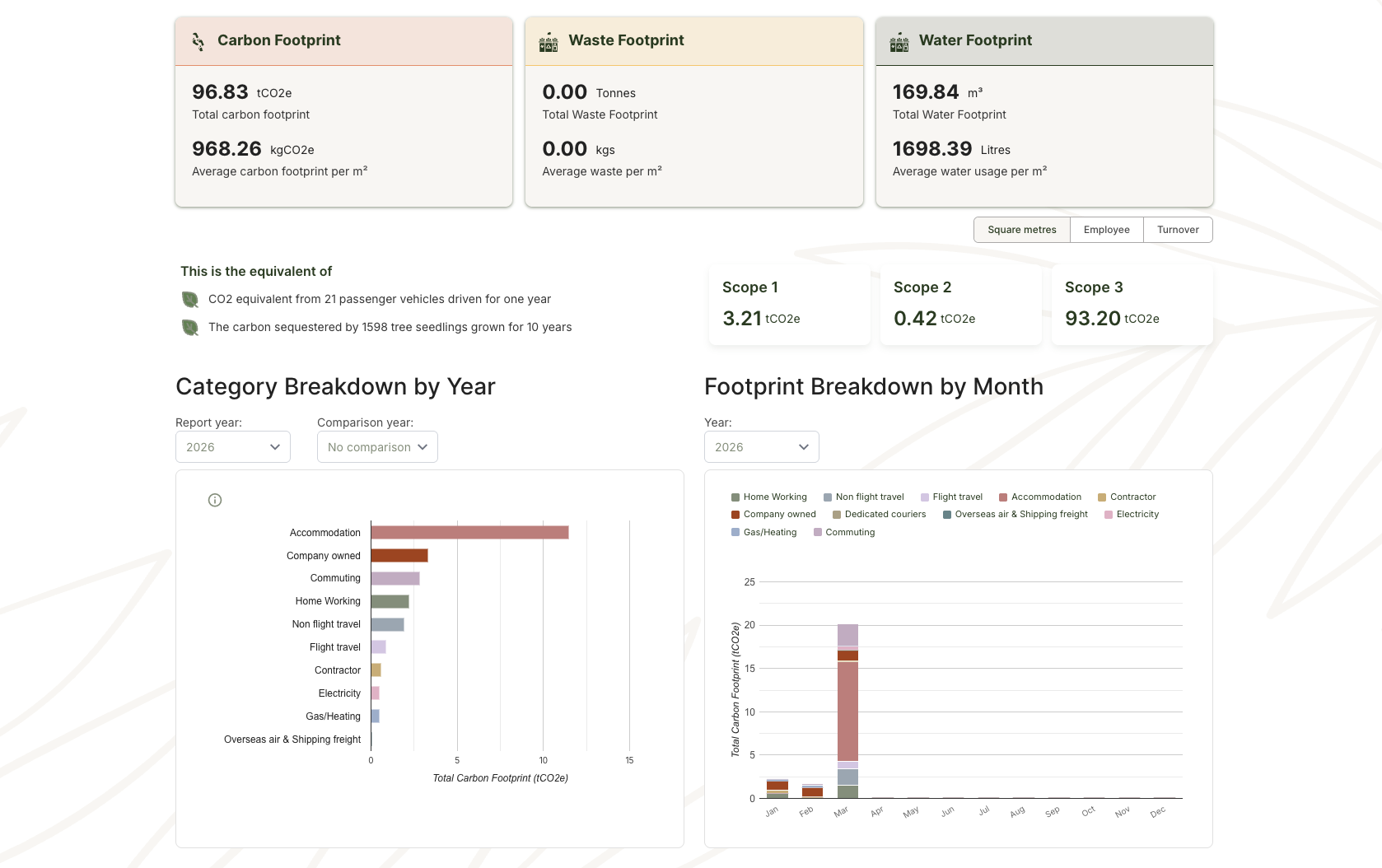
Task: Click the Carbon Footprint footprint icon
Action: pos(198,41)
